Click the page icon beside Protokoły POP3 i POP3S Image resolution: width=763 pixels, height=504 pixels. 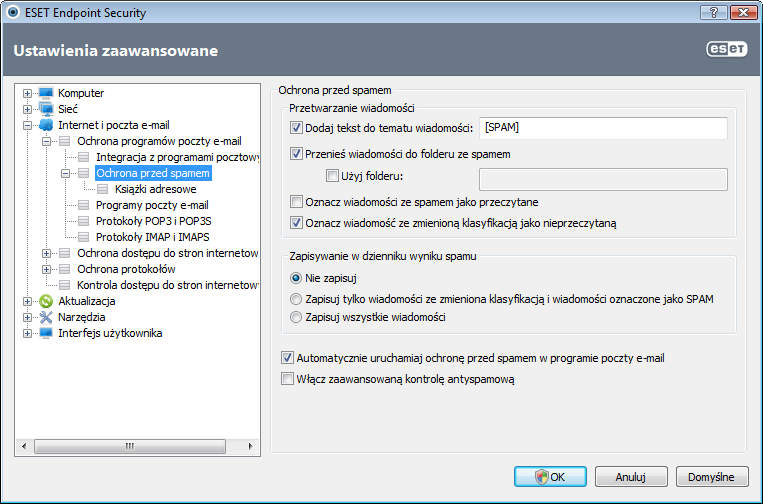pos(83,221)
